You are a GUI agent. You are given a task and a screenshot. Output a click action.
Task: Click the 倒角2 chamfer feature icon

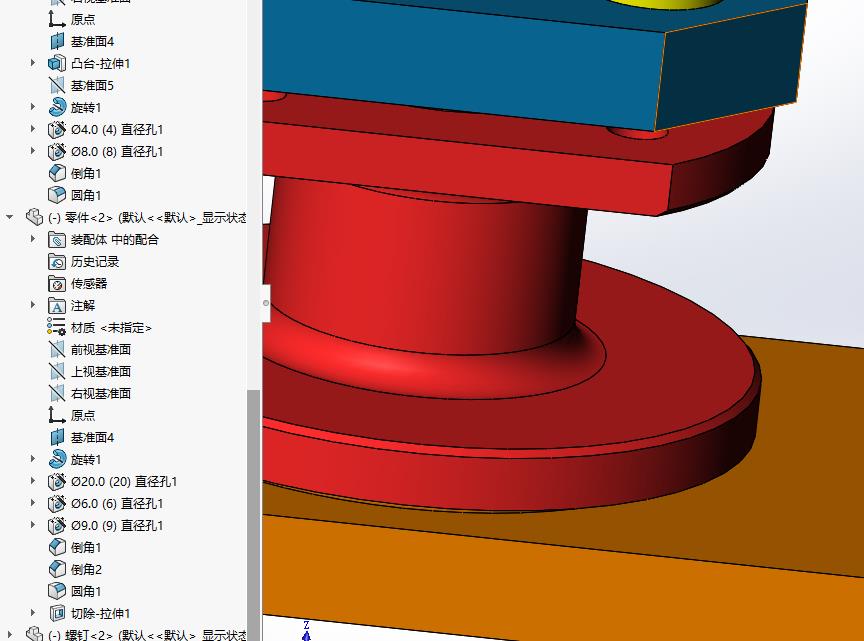pos(57,568)
